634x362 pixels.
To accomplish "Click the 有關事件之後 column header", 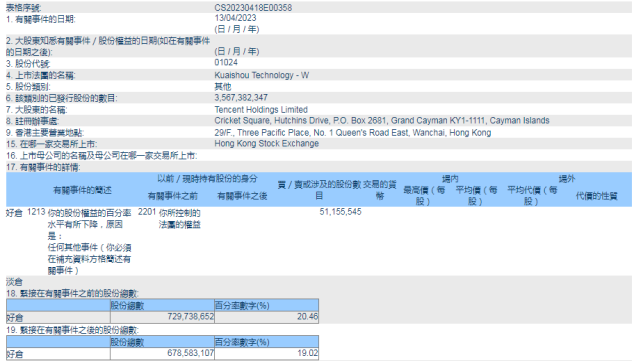I will point(242,196).
